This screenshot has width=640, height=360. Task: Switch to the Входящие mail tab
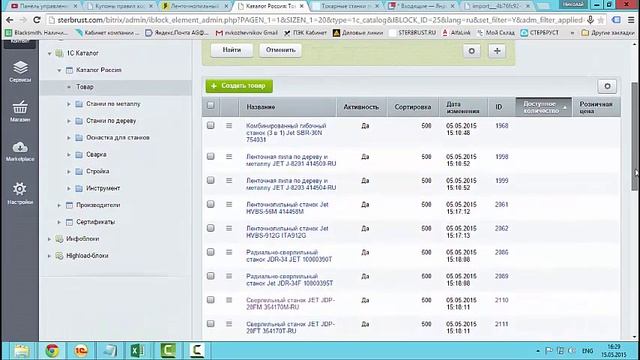pyautogui.click(x=422, y=6)
